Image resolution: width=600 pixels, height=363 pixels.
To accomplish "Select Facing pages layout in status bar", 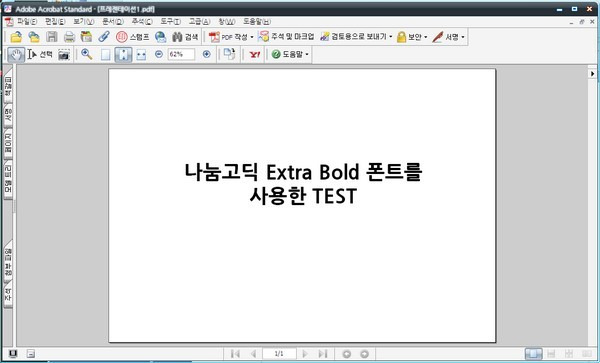I will [x=587, y=354].
